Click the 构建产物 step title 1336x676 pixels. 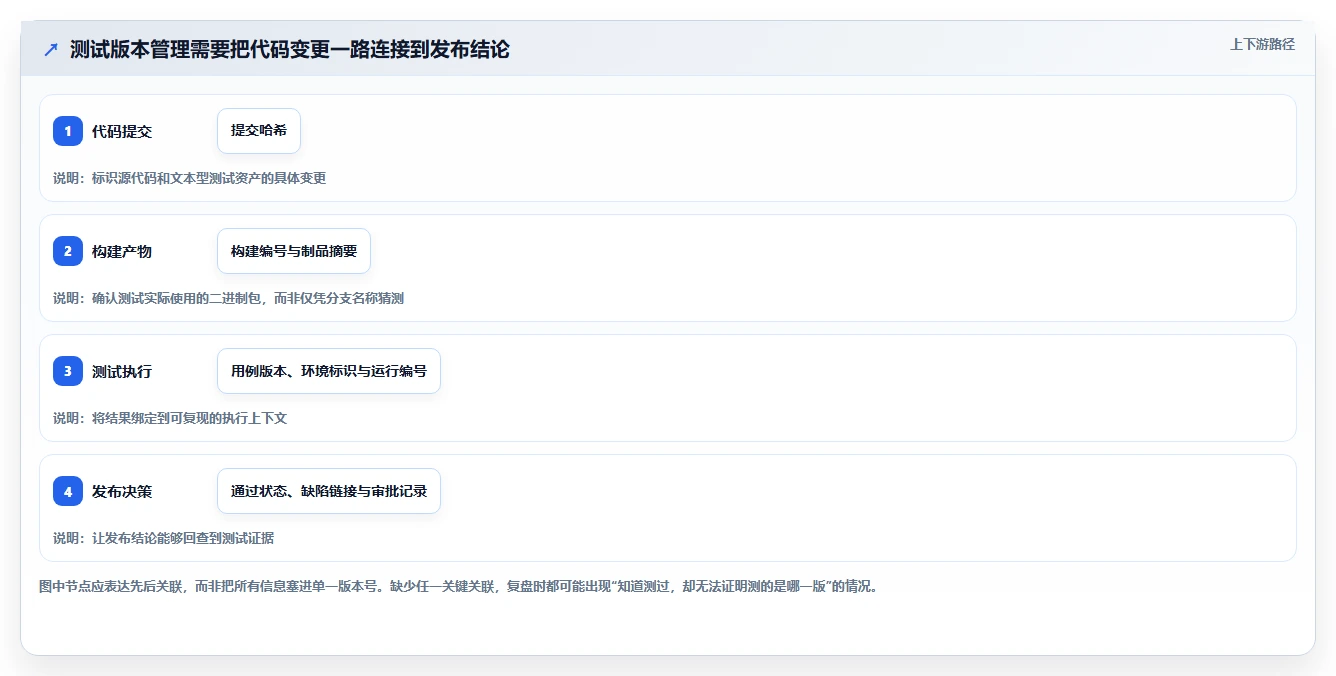point(122,251)
